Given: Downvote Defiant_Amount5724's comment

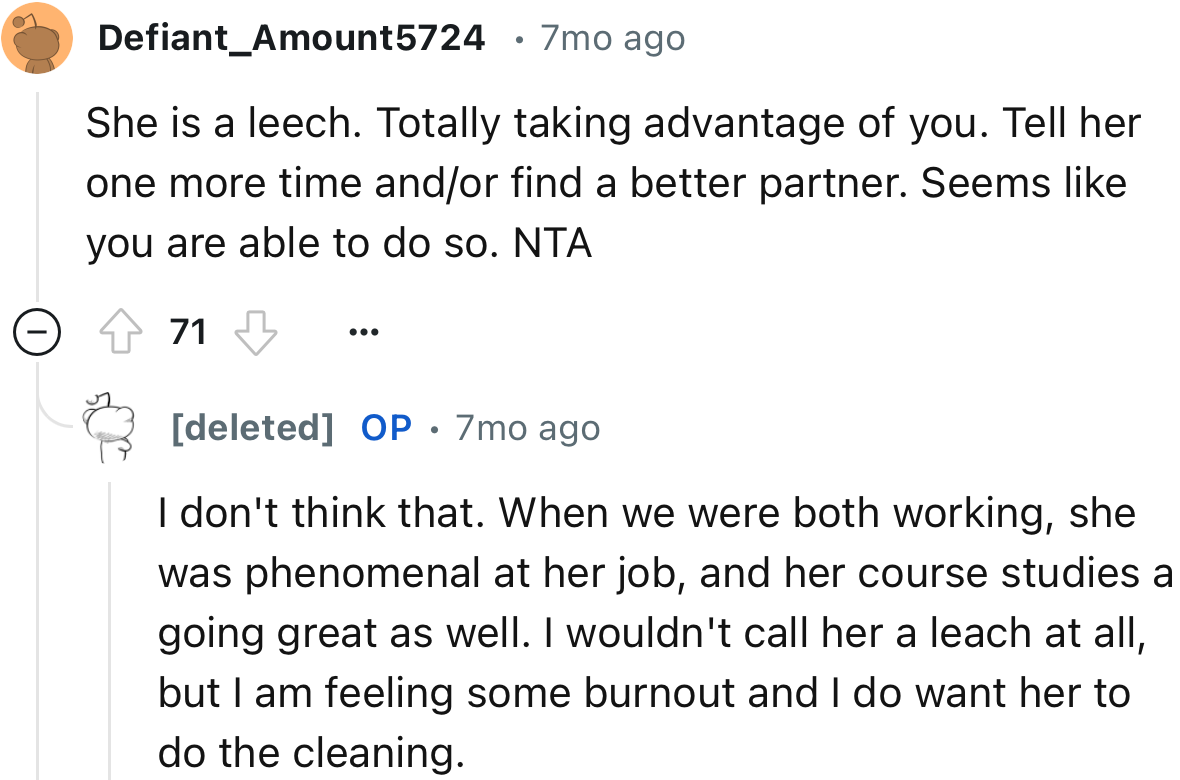Looking at the screenshot, I should coord(256,330).
